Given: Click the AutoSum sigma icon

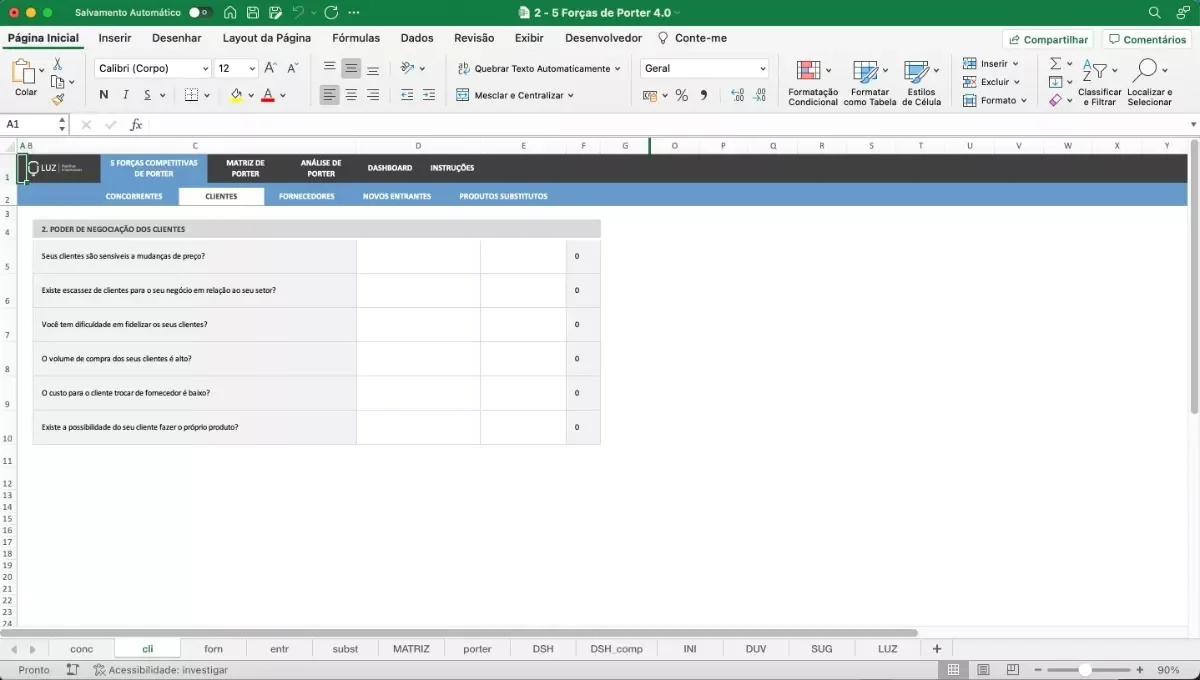Looking at the screenshot, I should pos(1055,64).
